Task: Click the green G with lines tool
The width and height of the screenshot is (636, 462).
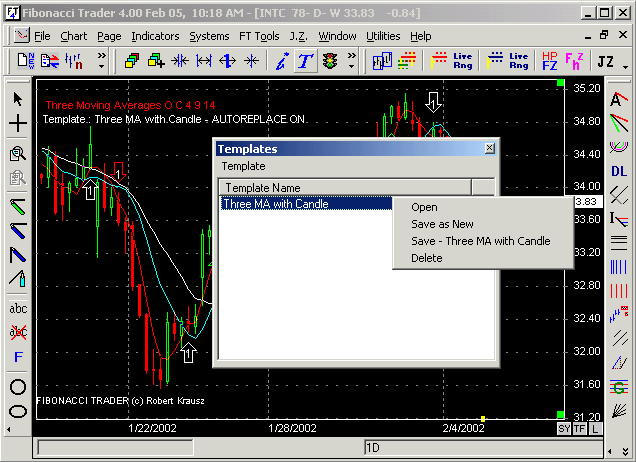Action: tap(619, 387)
